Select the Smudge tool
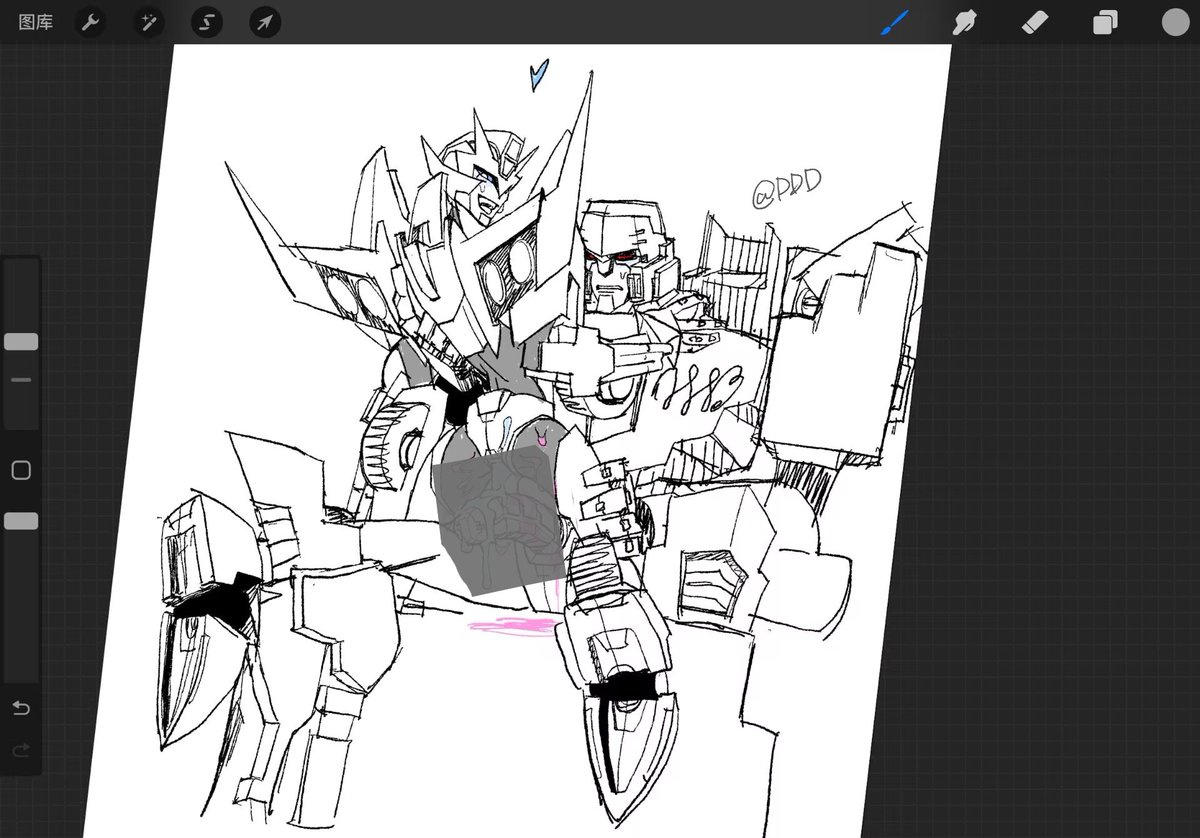Image resolution: width=1200 pixels, height=838 pixels. [x=965, y=22]
